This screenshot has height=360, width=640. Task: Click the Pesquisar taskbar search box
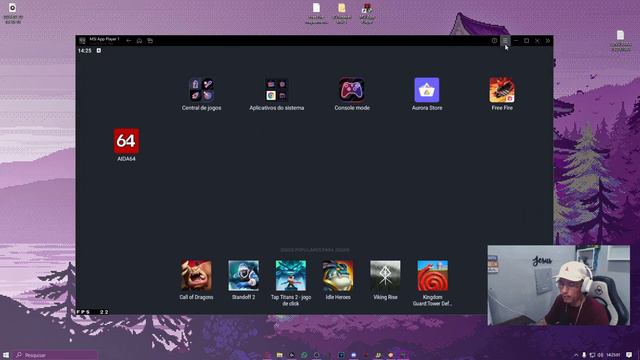pos(56,355)
